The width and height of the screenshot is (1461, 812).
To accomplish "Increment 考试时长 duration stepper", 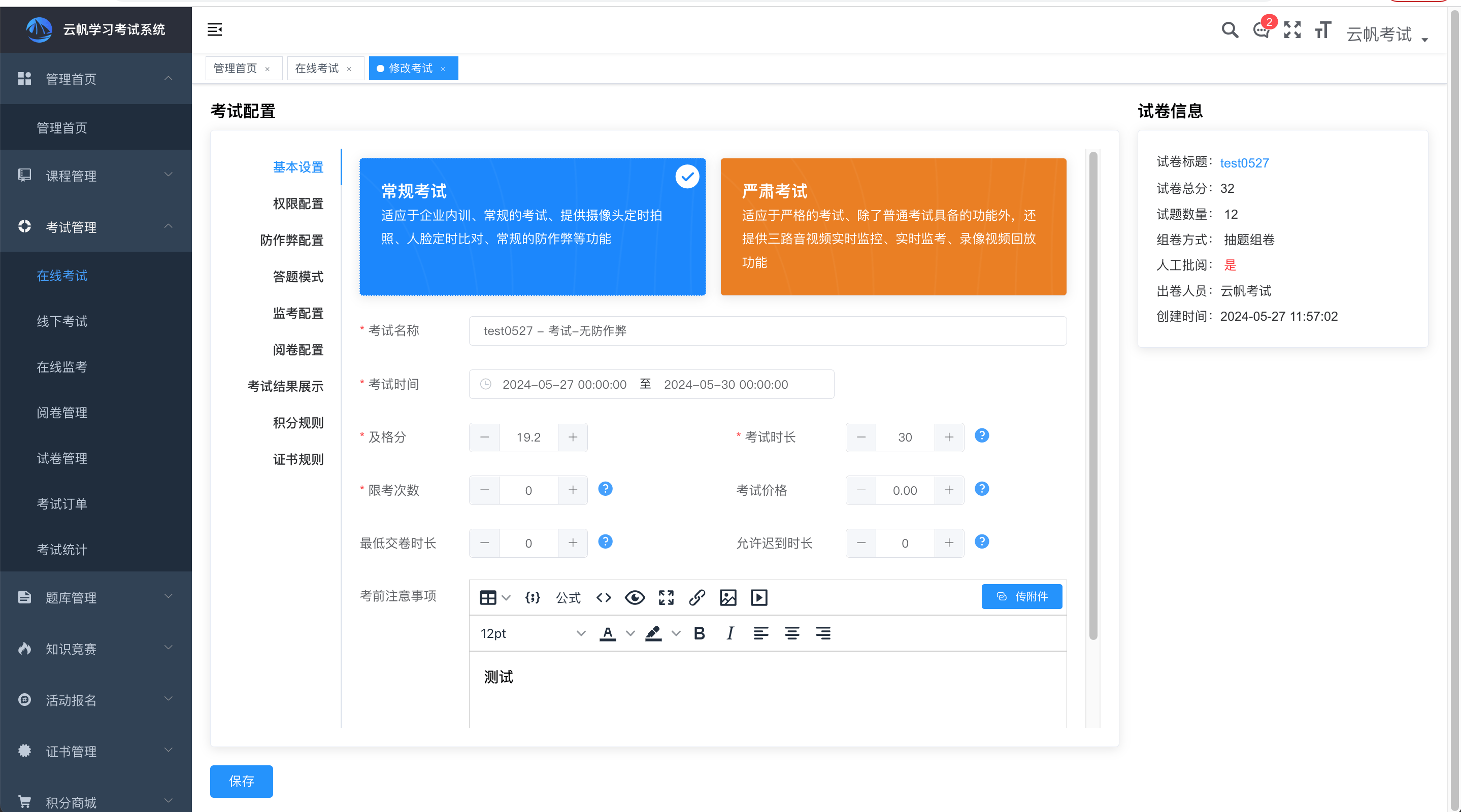I will click(x=949, y=437).
